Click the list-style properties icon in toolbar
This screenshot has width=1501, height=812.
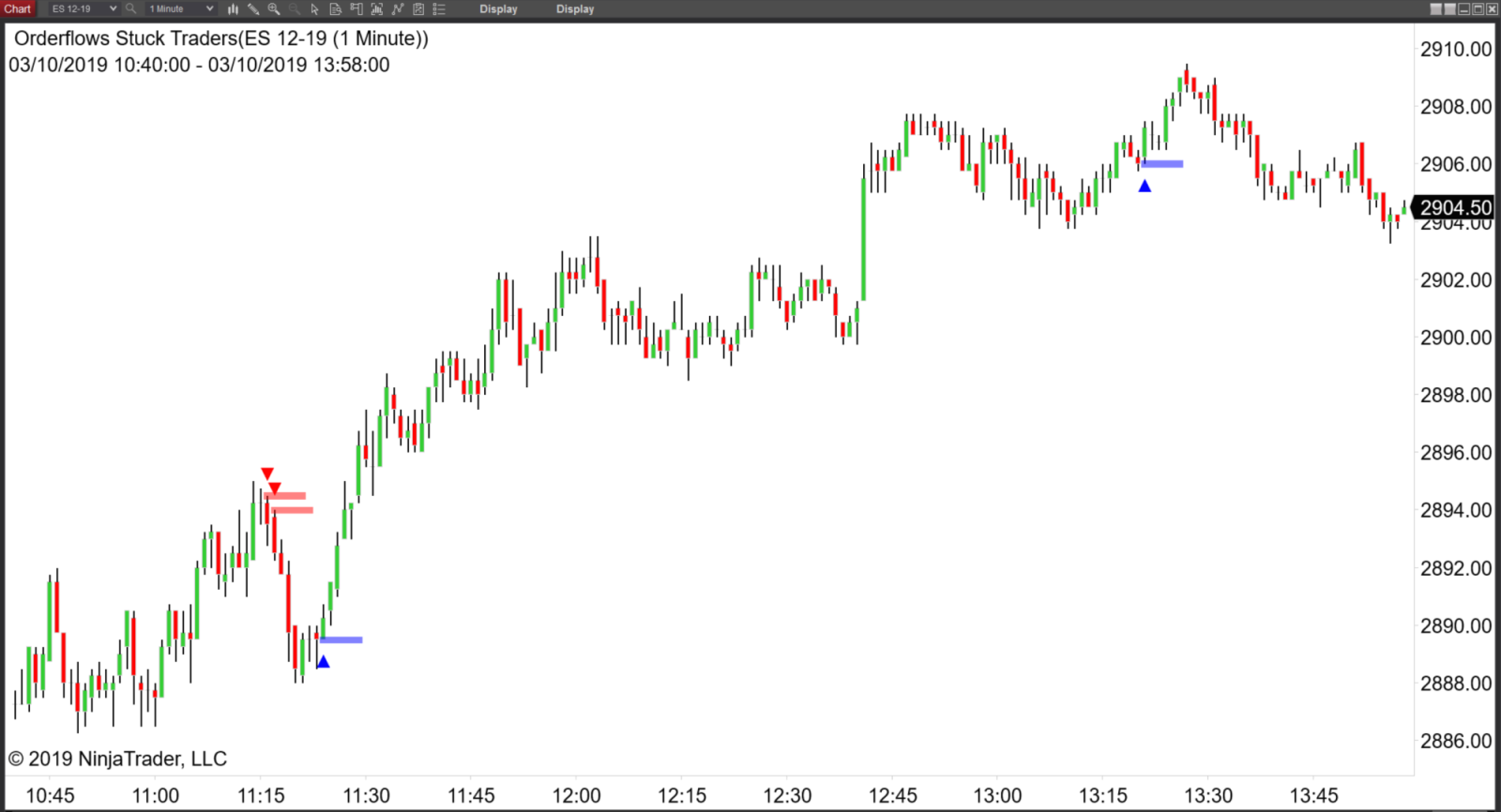(439, 9)
